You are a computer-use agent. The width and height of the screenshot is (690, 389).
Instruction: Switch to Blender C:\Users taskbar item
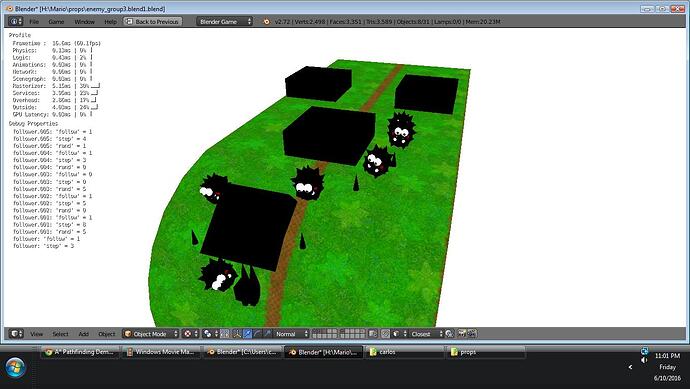[x=242, y=352]
